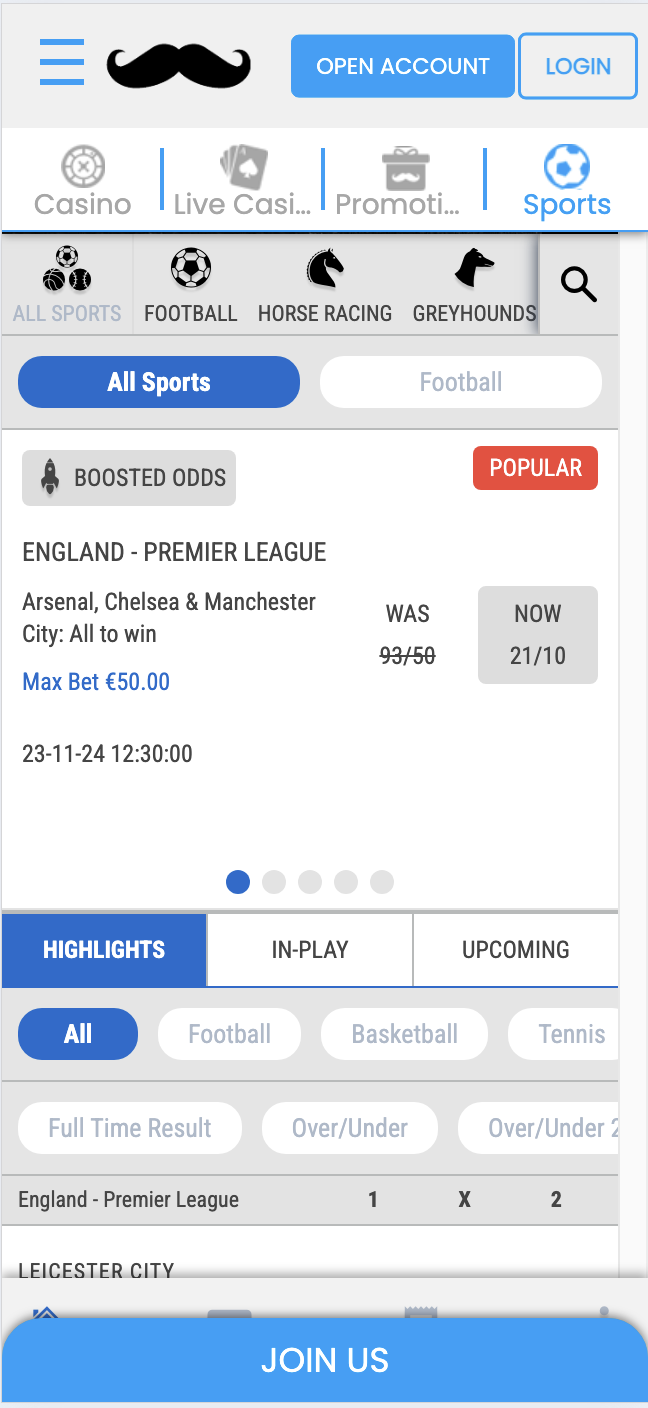Choose the Over/Under market filter
The height and width of the screenshot is (1408, 648).
click(350, 1128)
